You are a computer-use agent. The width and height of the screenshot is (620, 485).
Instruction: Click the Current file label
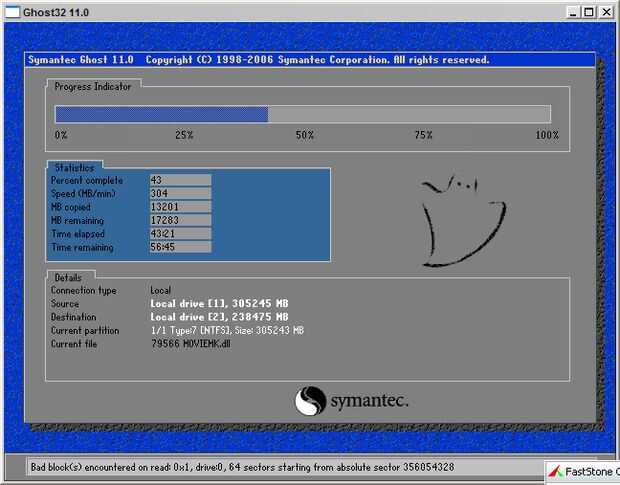click(74, 344)
